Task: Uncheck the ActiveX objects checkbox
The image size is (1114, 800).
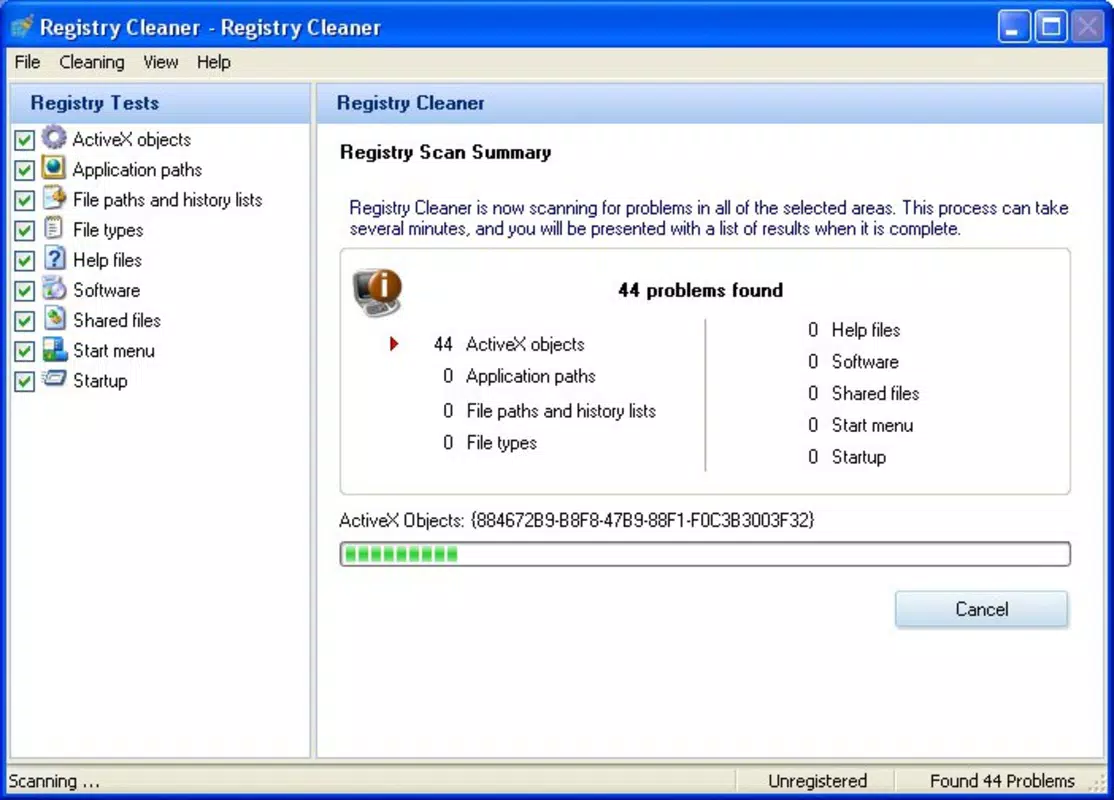Action: (x=24, y=140)
